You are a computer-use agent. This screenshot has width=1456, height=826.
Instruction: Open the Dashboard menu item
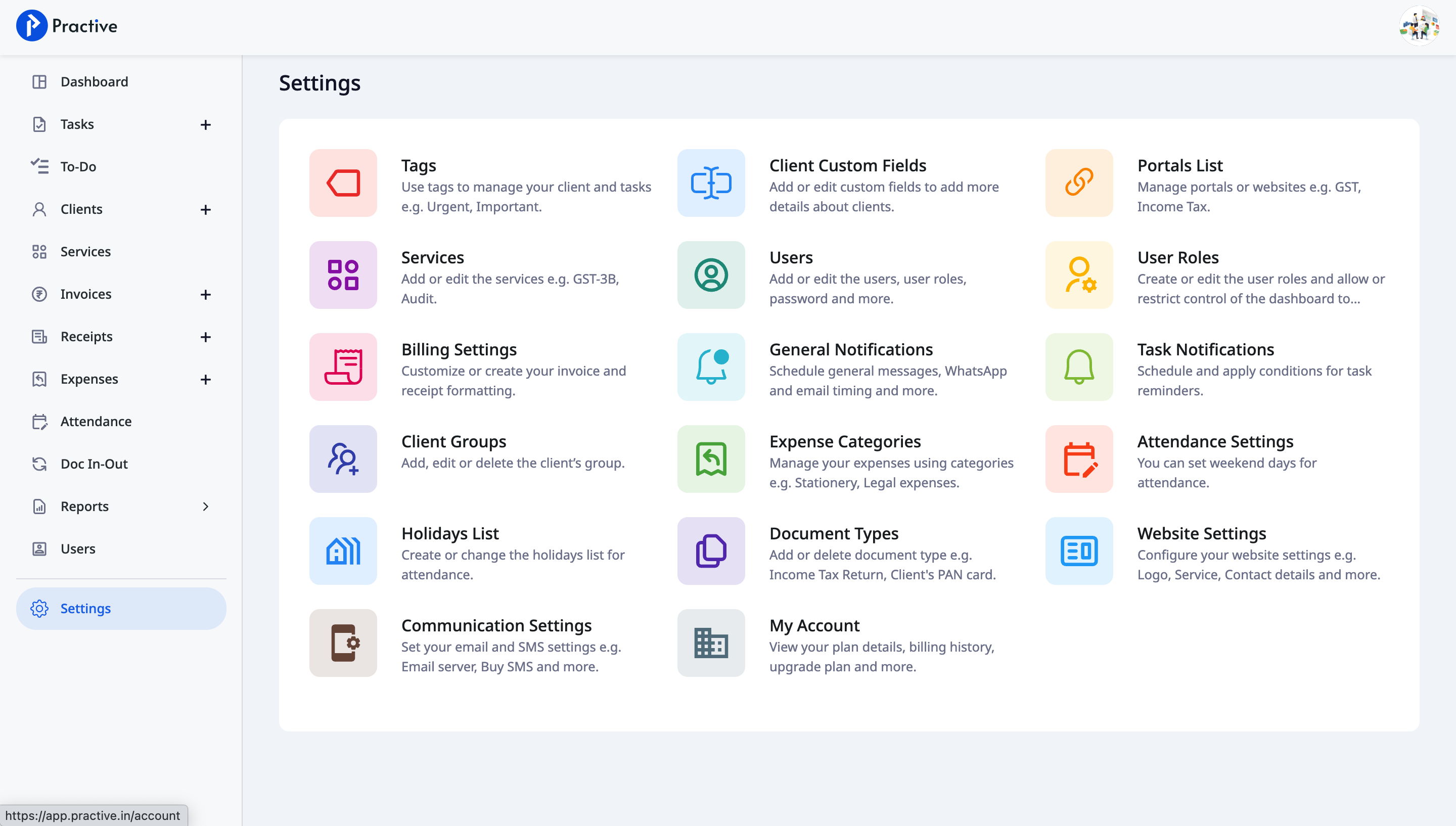[x=94, y=81]
